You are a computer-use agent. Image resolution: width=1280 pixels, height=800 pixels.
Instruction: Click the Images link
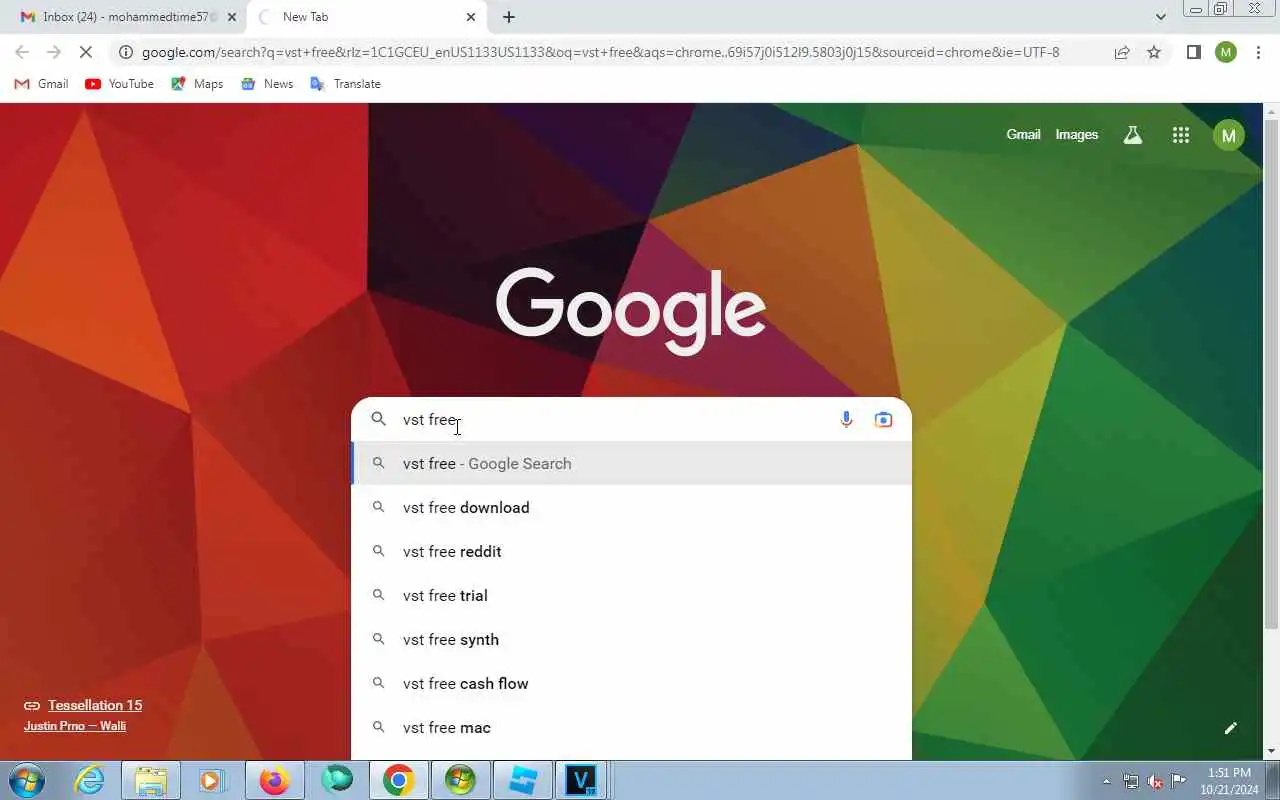coord(1077,134)
